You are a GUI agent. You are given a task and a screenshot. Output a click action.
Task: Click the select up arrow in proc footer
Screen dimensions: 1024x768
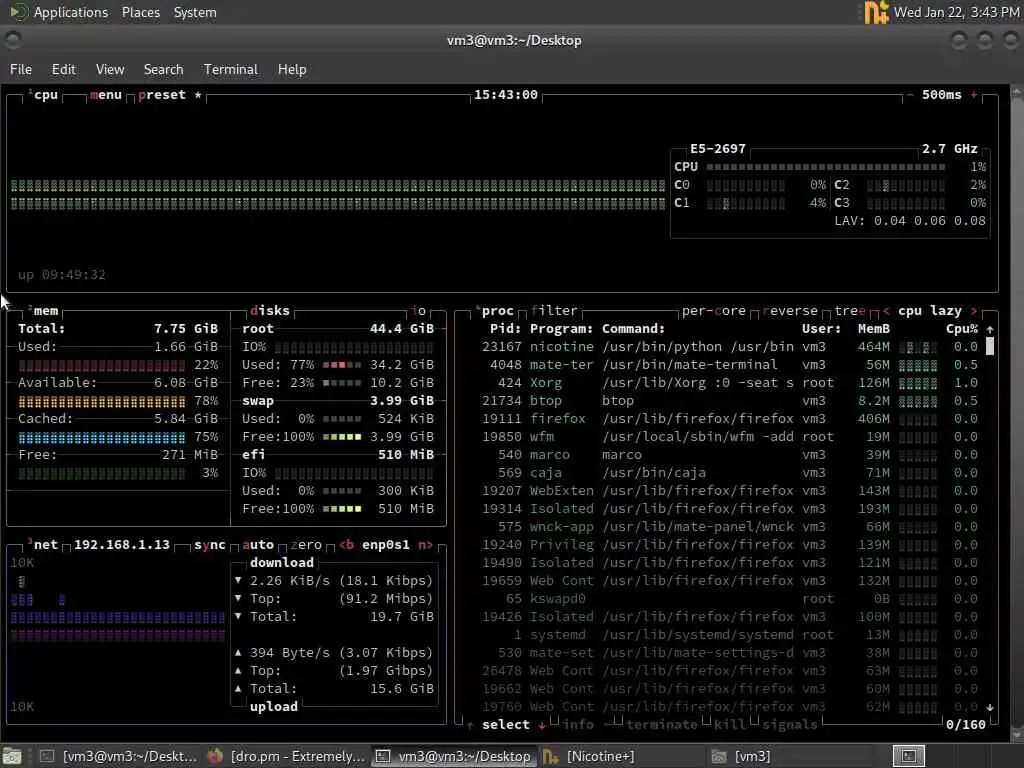pos(470,725)
